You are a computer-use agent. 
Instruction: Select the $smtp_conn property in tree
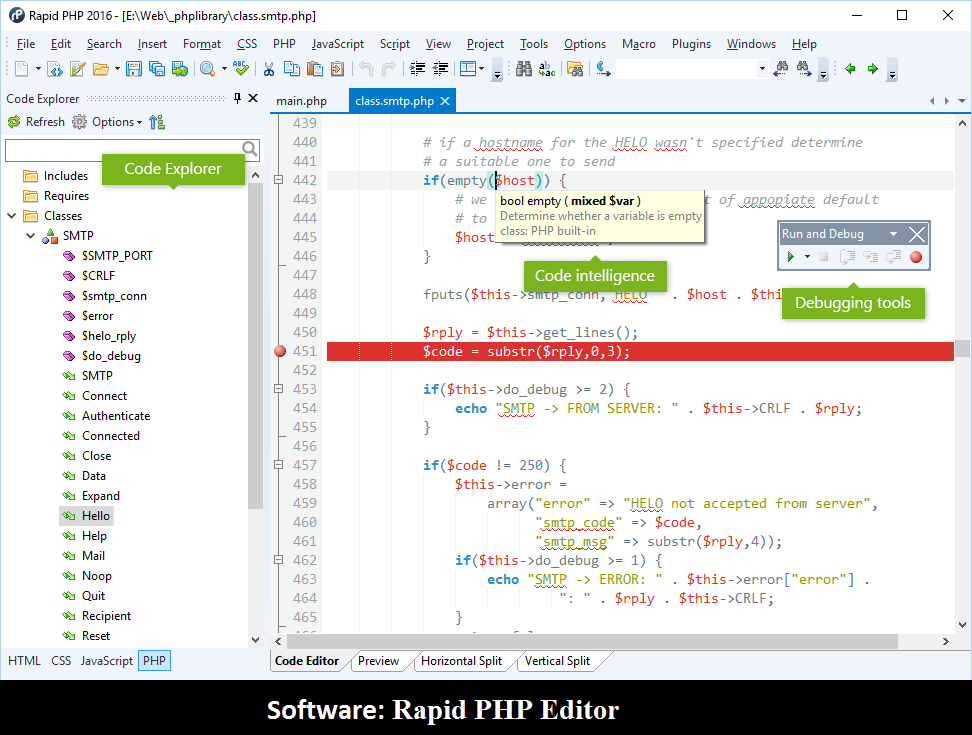[114, 296]
